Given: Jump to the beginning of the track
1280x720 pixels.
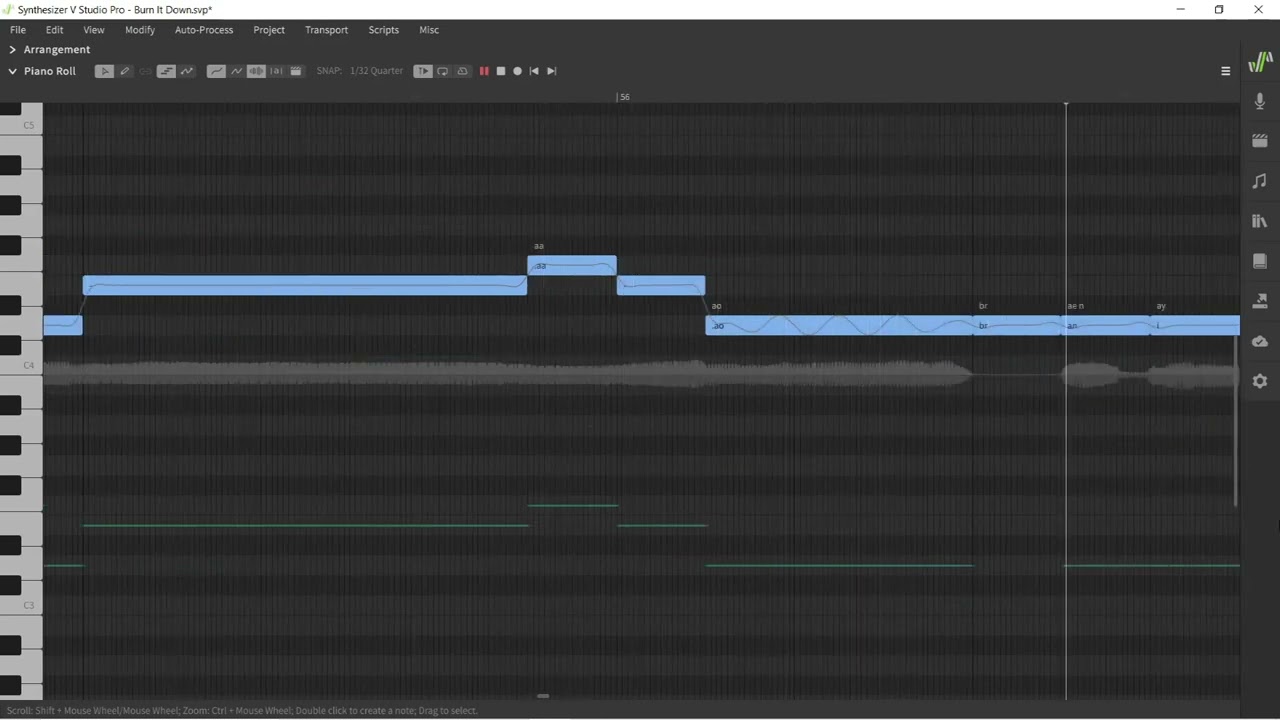Looking at the screenshot, I should [x=534, y=71].
